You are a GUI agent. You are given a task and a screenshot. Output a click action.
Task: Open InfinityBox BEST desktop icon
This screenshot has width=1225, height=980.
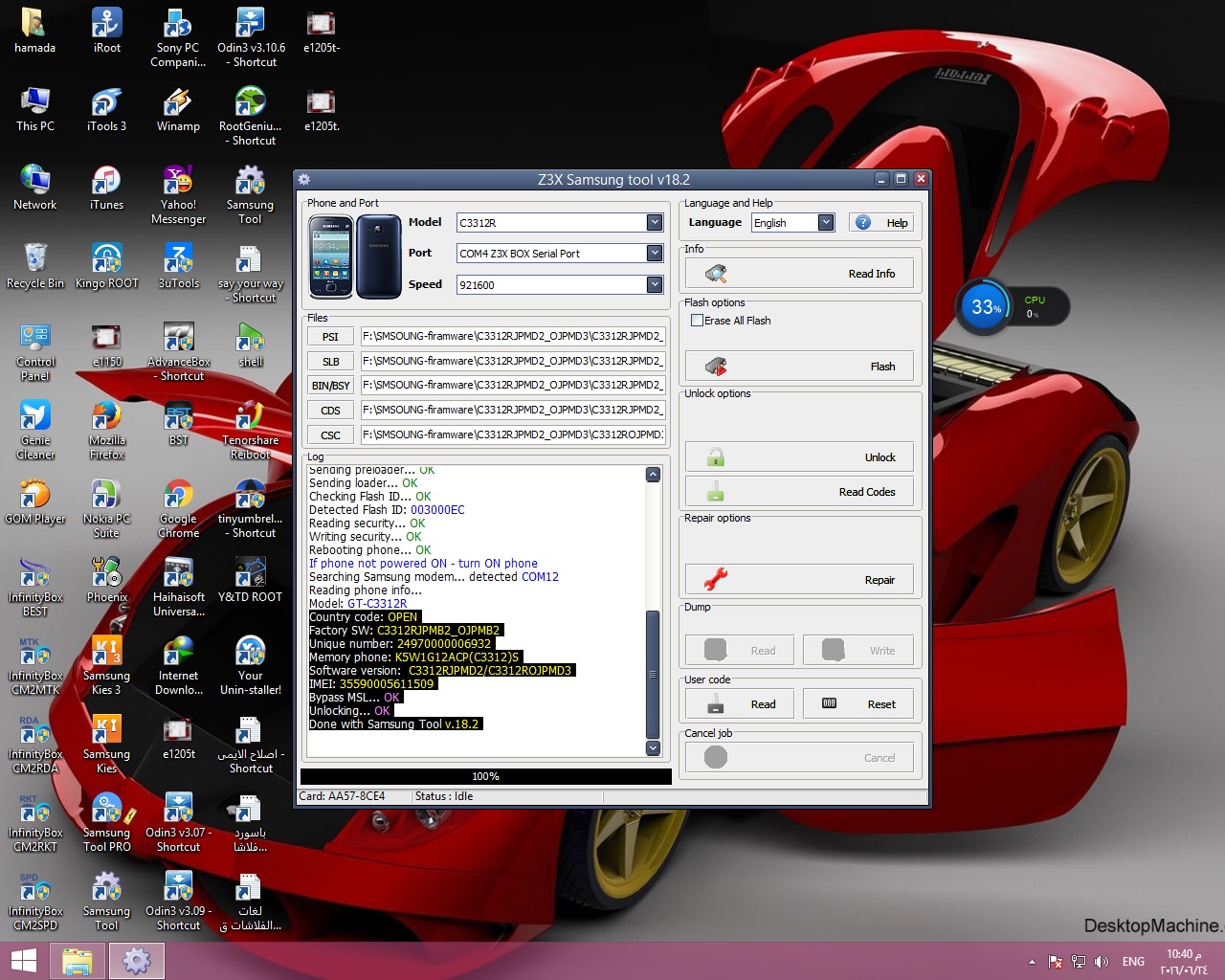pos(35,587)
